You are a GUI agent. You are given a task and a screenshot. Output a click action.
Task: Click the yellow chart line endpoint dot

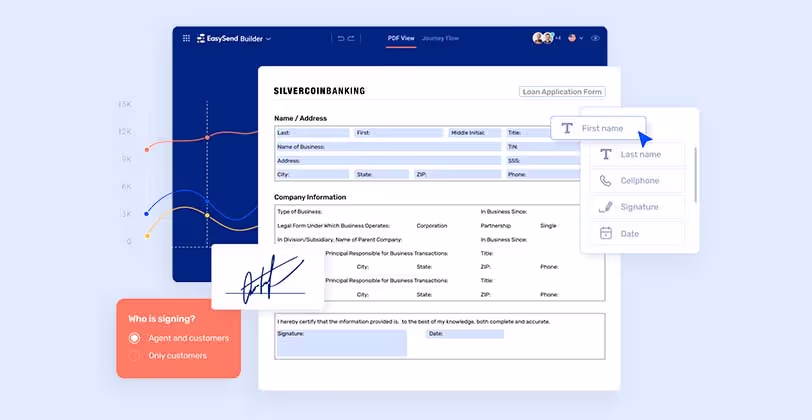pyautogui.click(x=147, y=236)
